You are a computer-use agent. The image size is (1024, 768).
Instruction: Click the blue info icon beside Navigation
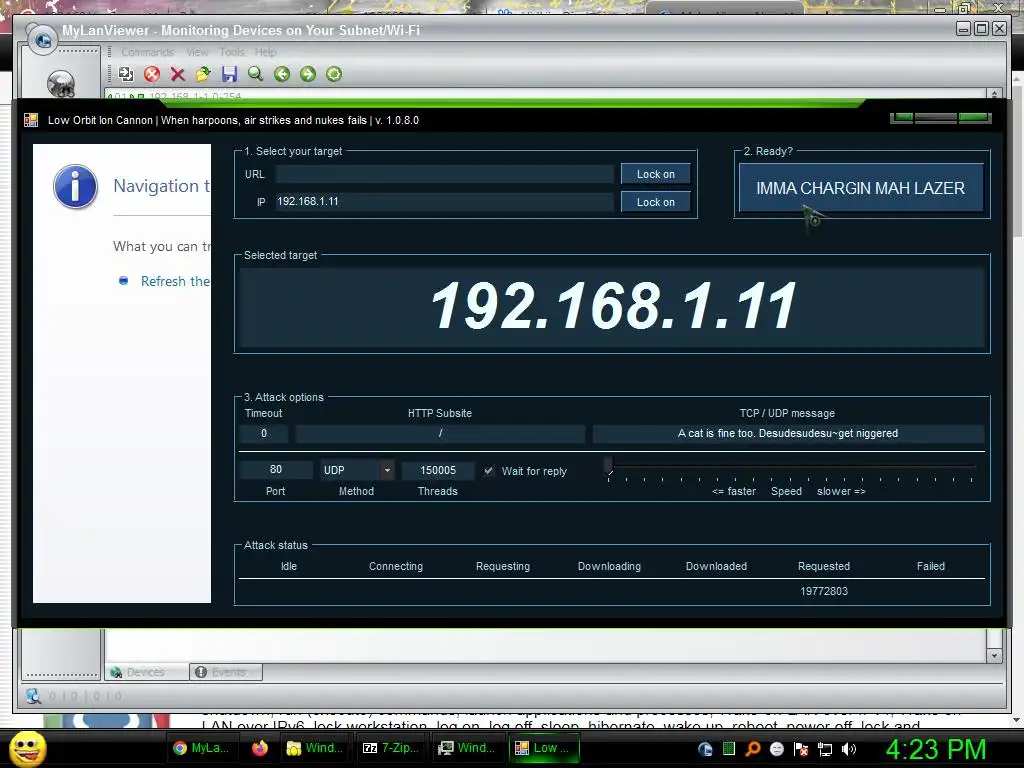(x=75, y=186)
